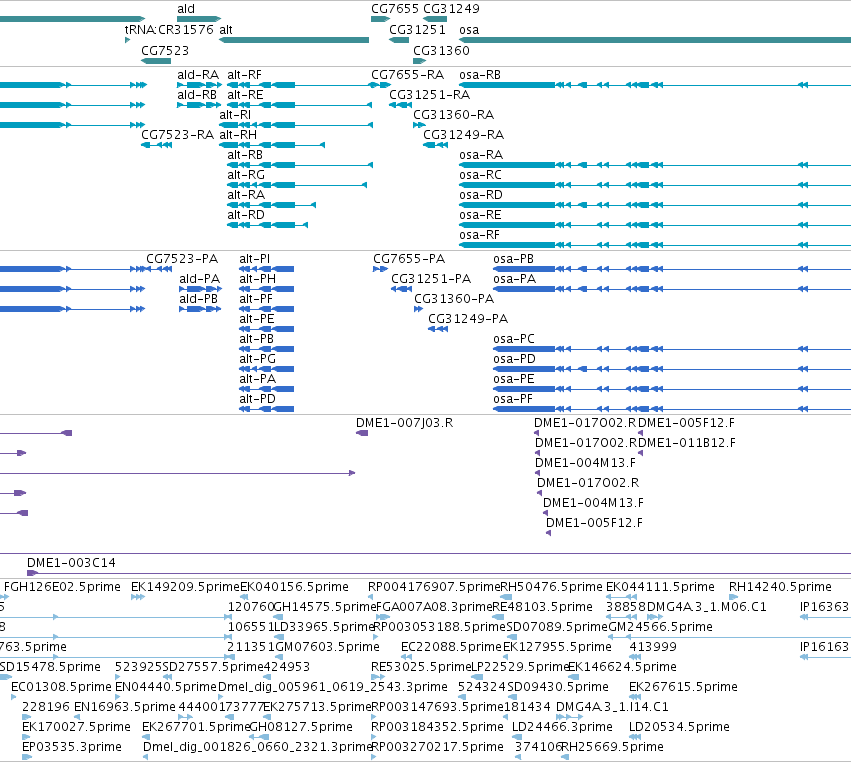Select the osa-PB protein glyph
The image size is (851, 762).
(x=672, y=269)
